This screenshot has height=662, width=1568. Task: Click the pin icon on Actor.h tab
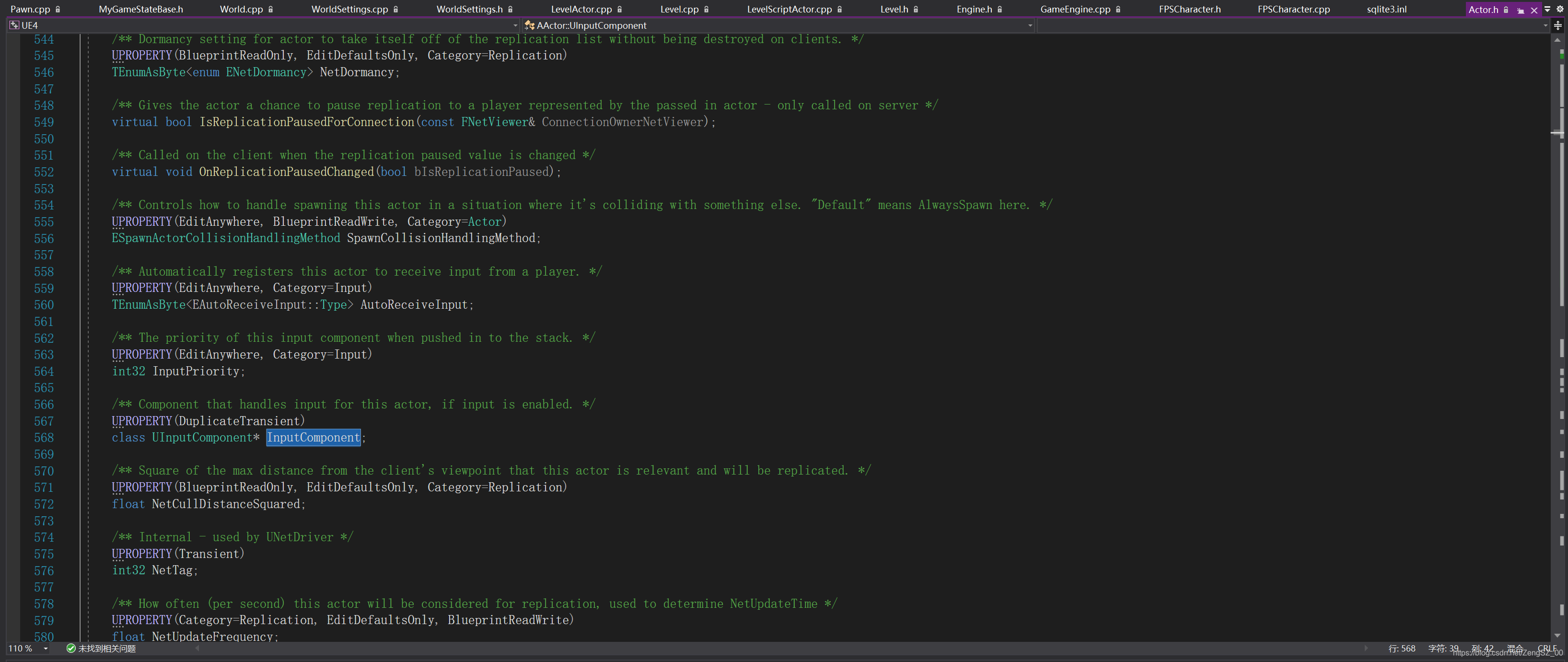point(1520,10)
